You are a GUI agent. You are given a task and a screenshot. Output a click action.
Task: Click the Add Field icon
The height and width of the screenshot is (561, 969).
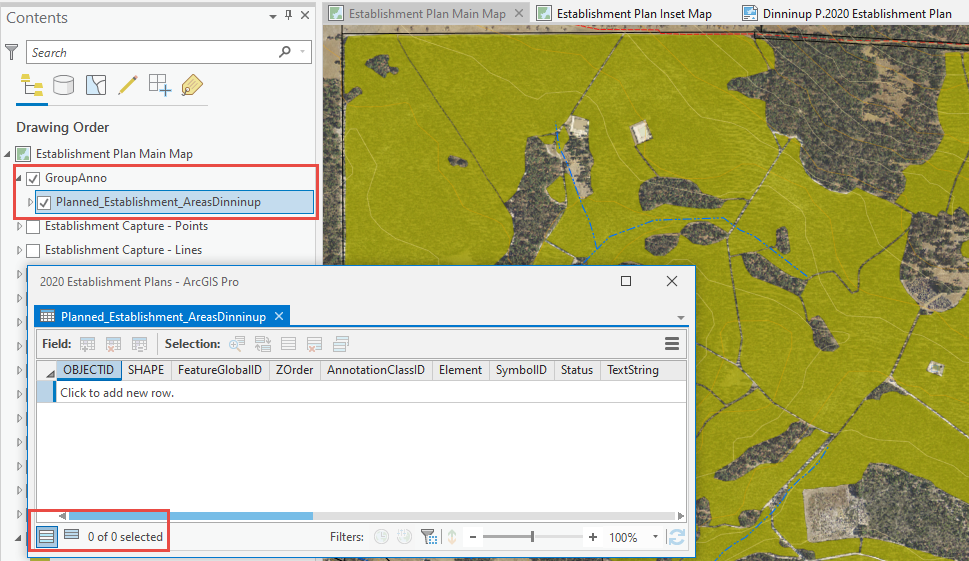(x=88, y=344)
